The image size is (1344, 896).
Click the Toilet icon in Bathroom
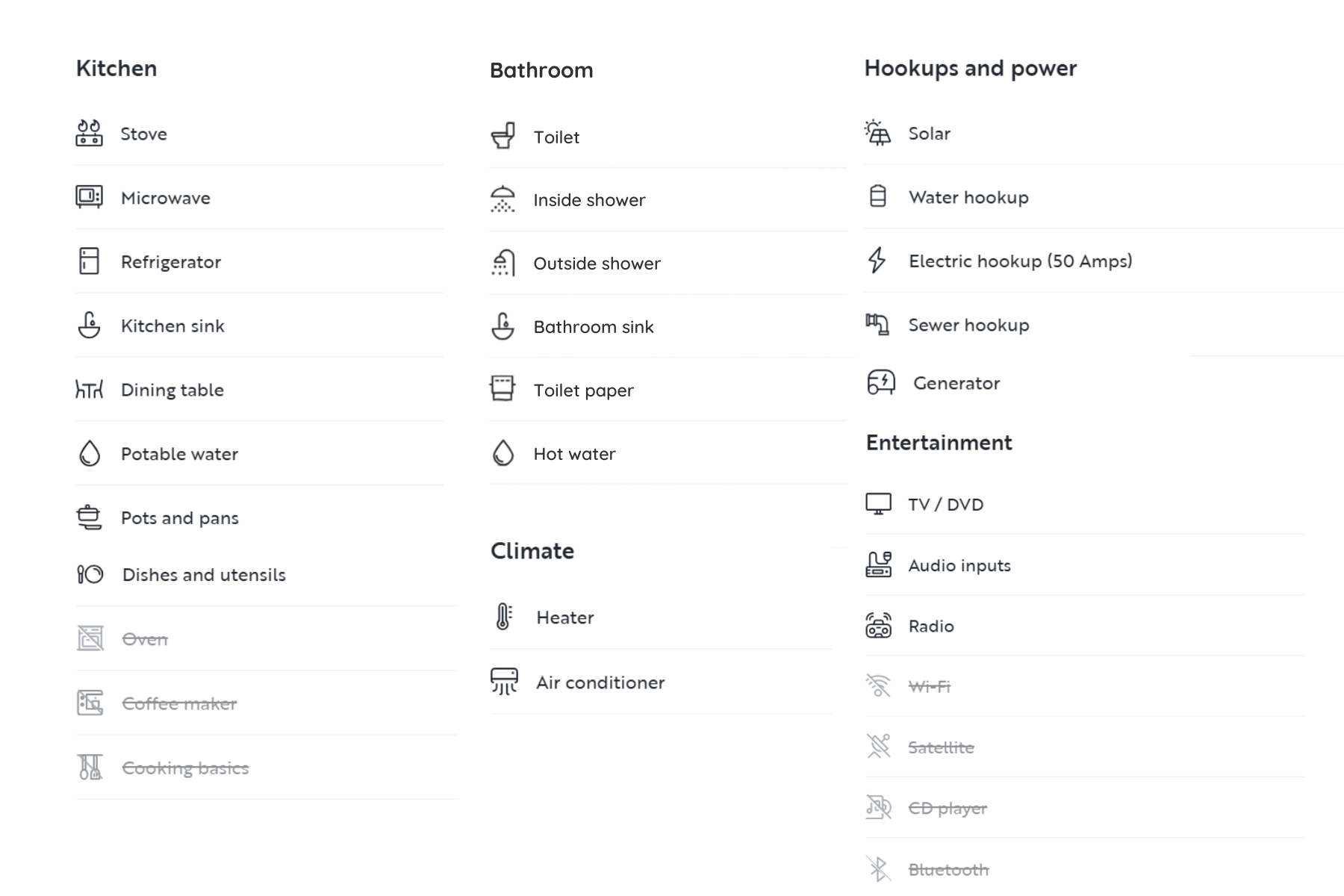(503, 136)
